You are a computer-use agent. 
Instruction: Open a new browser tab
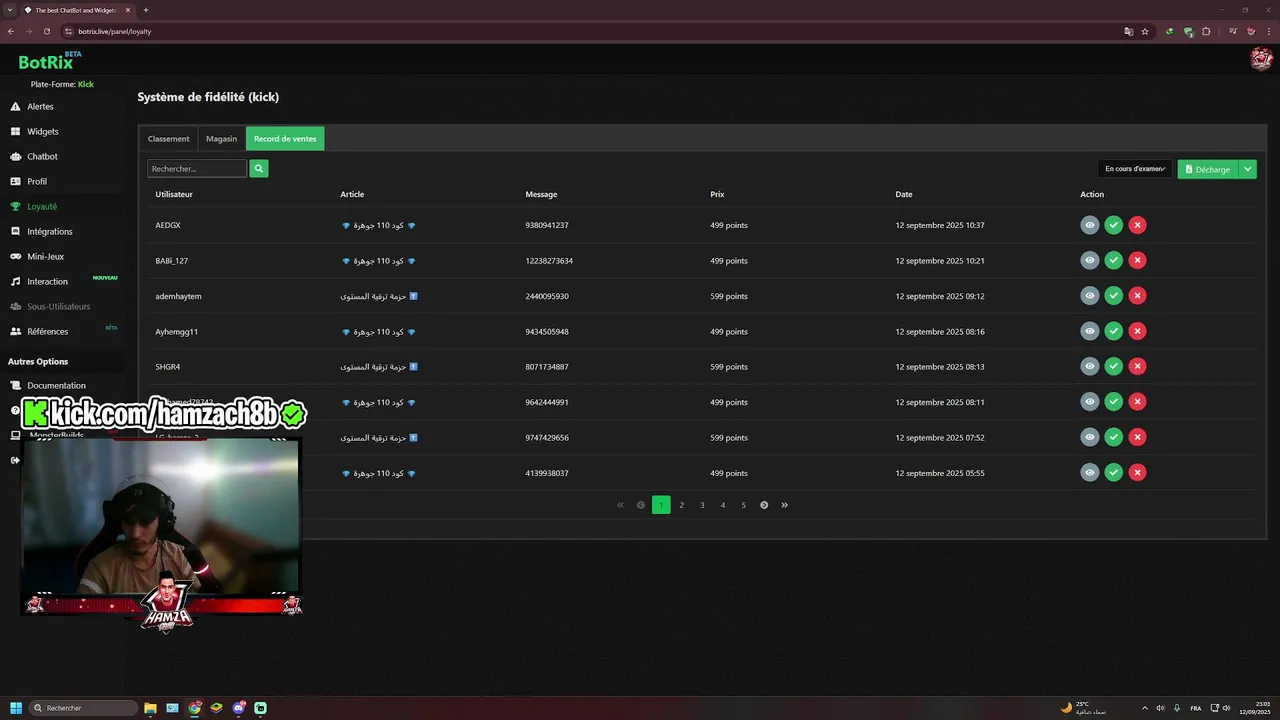pyautogui.click(x=146, y=10)
